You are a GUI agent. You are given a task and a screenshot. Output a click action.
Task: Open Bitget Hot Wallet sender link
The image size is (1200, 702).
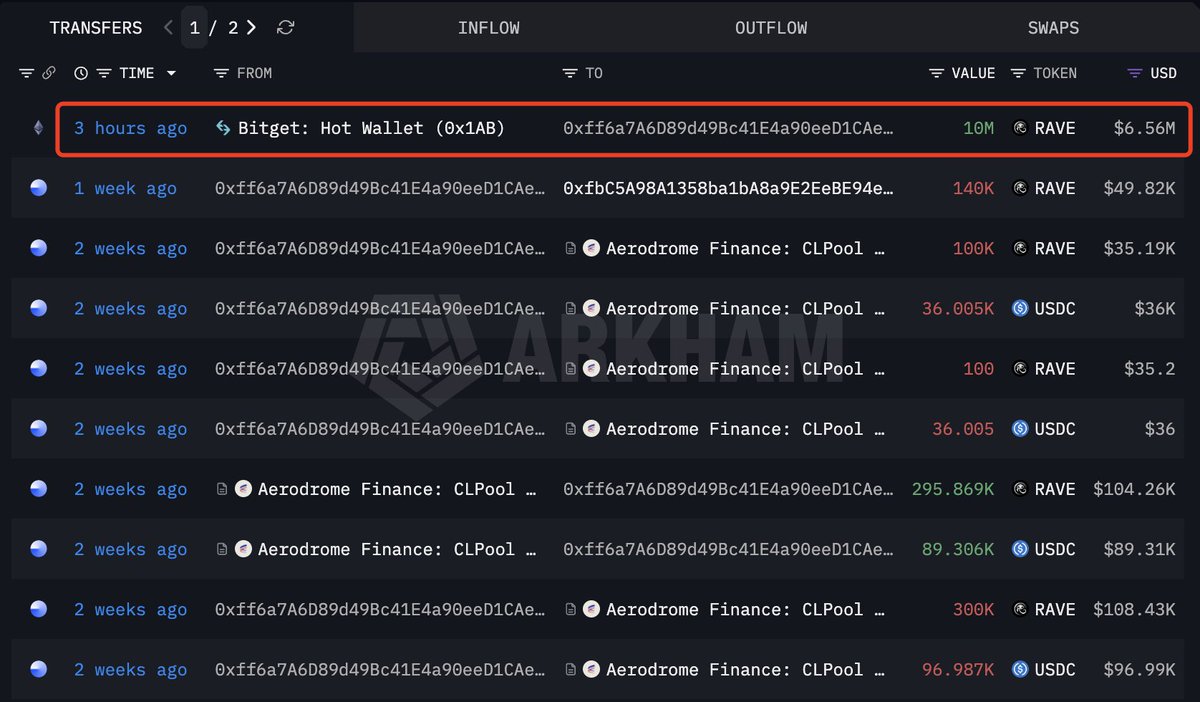click(x=370, y=128)
